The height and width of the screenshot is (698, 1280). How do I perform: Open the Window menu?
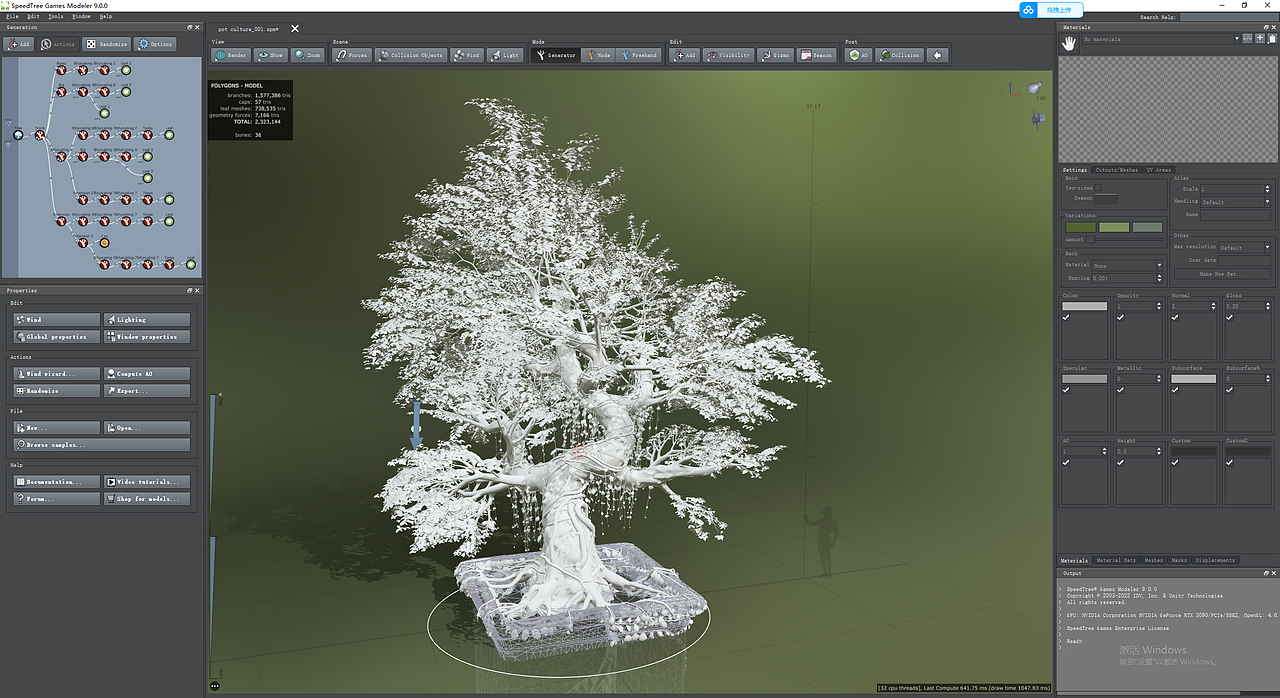coord(81,16)
